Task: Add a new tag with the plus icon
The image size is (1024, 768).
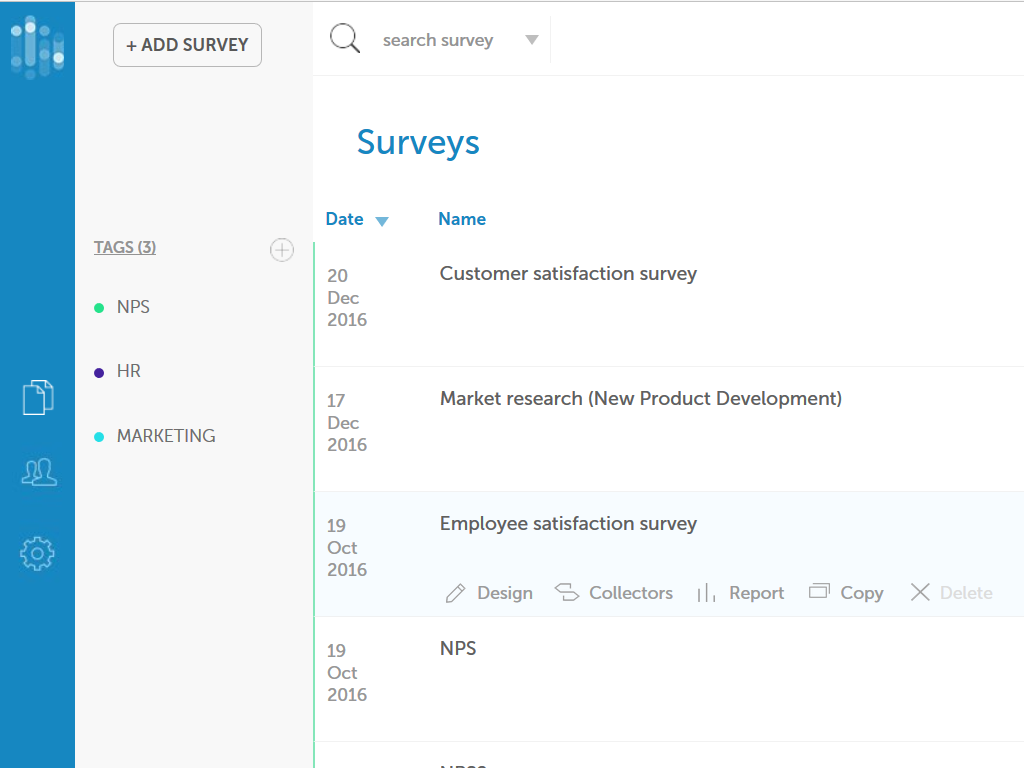Action: tap(282, 250)
